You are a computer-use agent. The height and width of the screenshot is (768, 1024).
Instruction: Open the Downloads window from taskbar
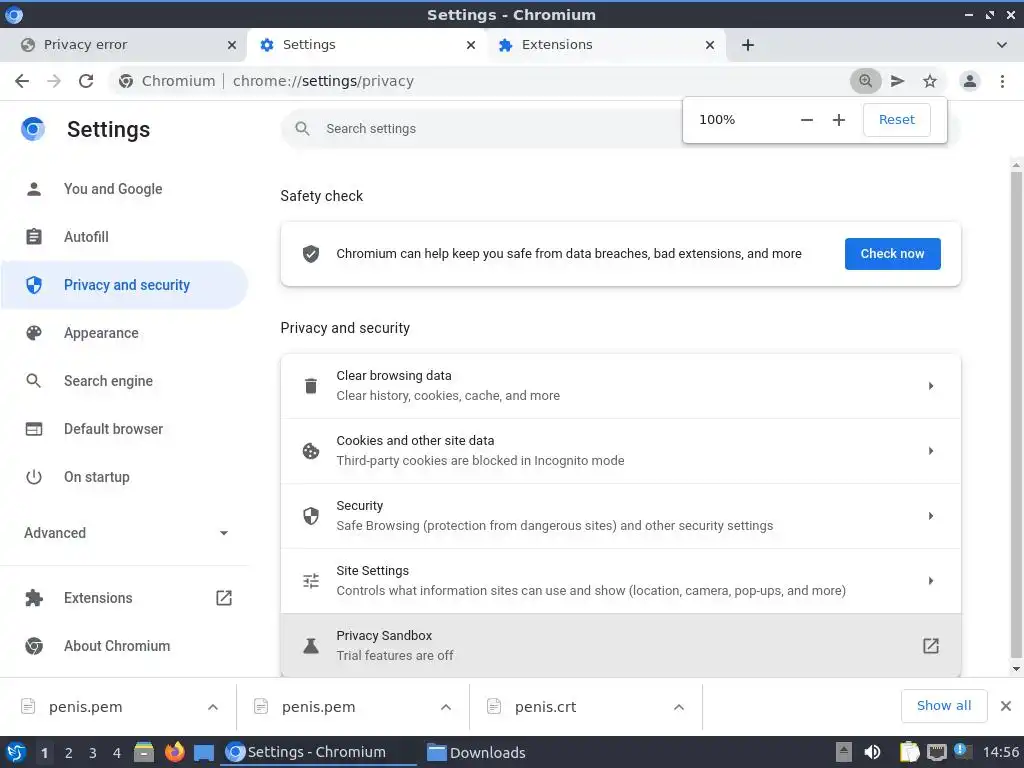pos(476,753)
